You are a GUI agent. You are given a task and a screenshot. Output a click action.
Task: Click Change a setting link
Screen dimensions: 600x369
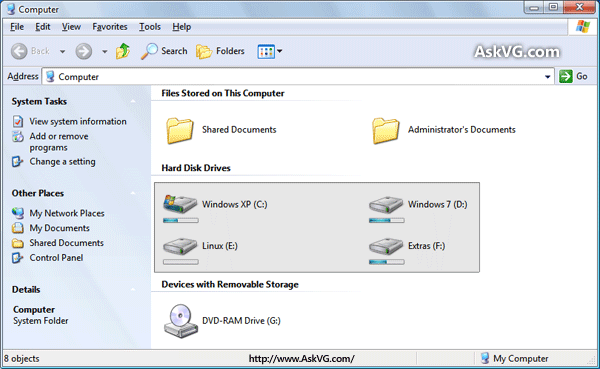[62, 162]
